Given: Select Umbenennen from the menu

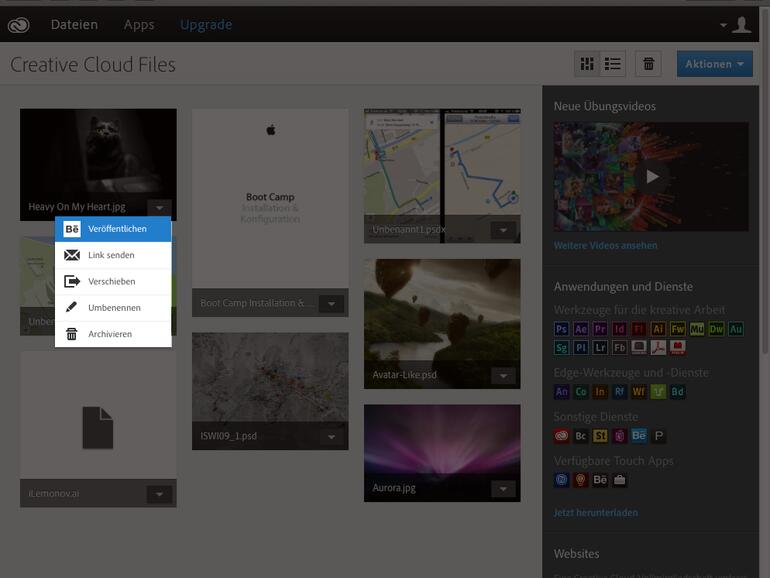Looking at the screenshot, I should coord(113,307).
